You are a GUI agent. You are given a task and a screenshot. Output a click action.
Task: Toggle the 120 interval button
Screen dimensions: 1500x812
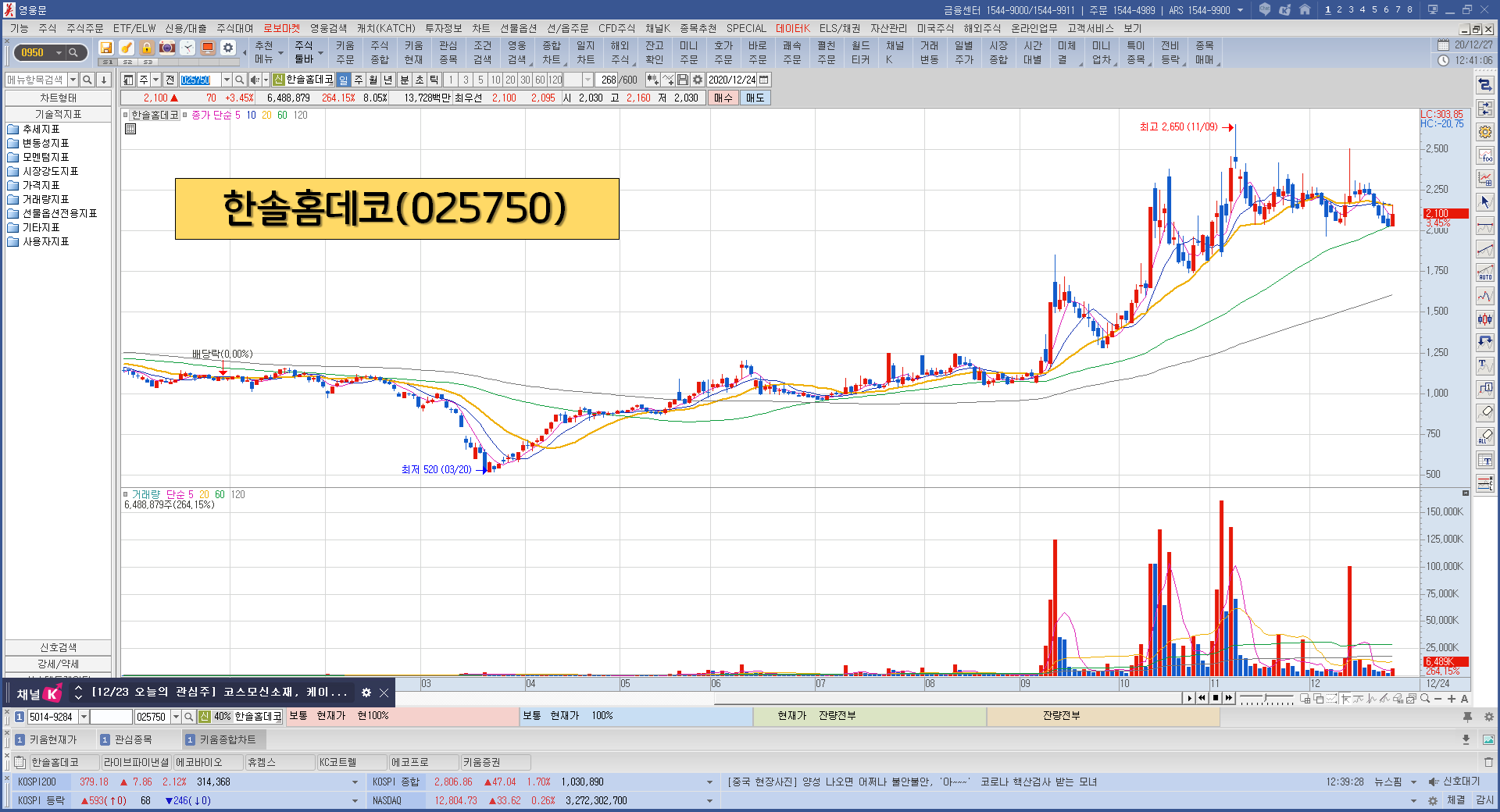pyautogui.click(x=555, y=80)
